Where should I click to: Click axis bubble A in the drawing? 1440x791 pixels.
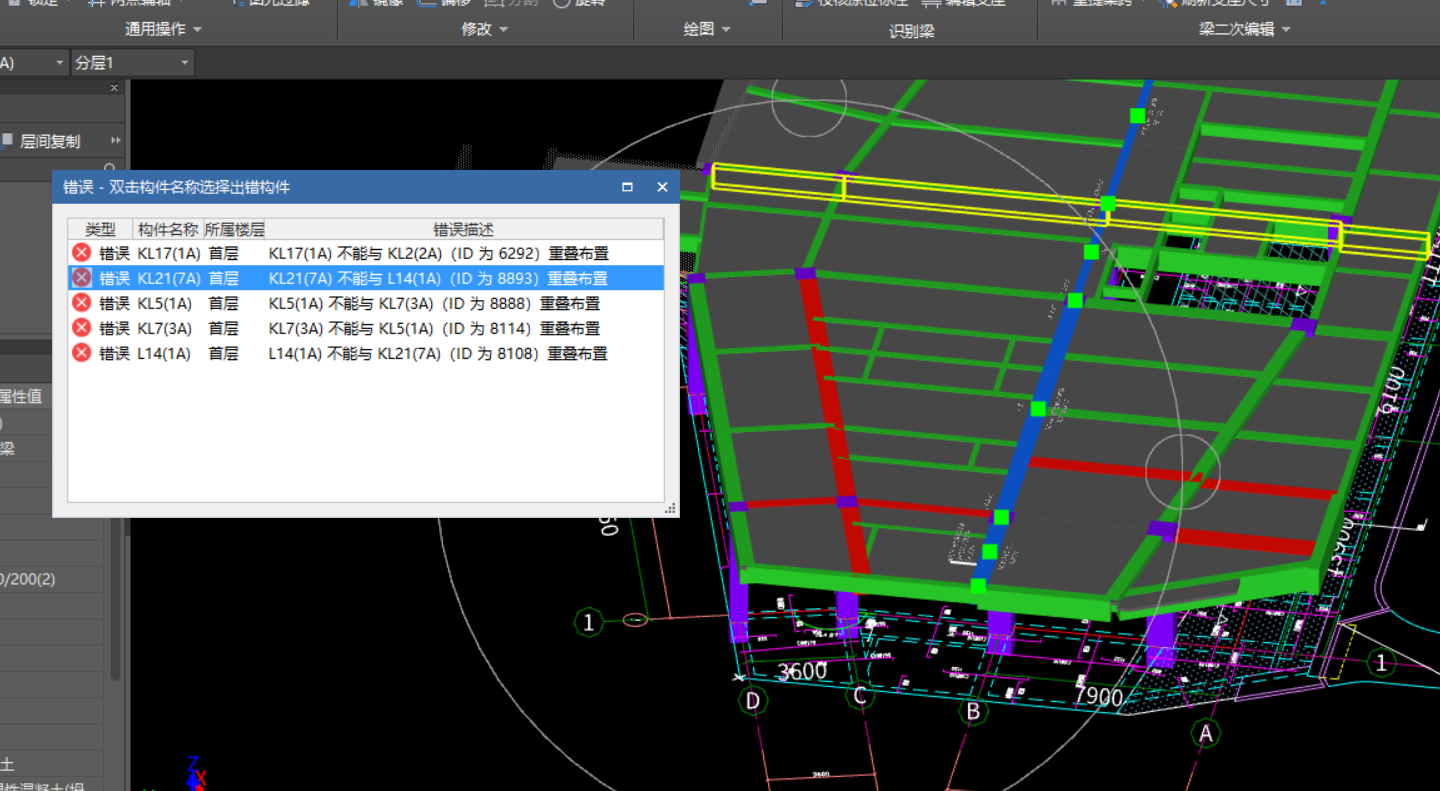1205,734
